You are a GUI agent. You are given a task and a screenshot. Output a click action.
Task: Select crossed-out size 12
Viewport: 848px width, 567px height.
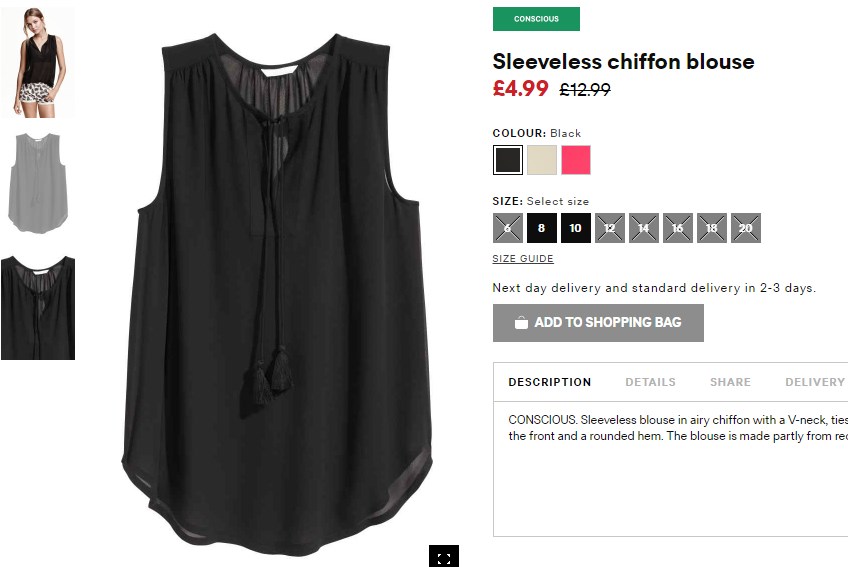point(610,228)
